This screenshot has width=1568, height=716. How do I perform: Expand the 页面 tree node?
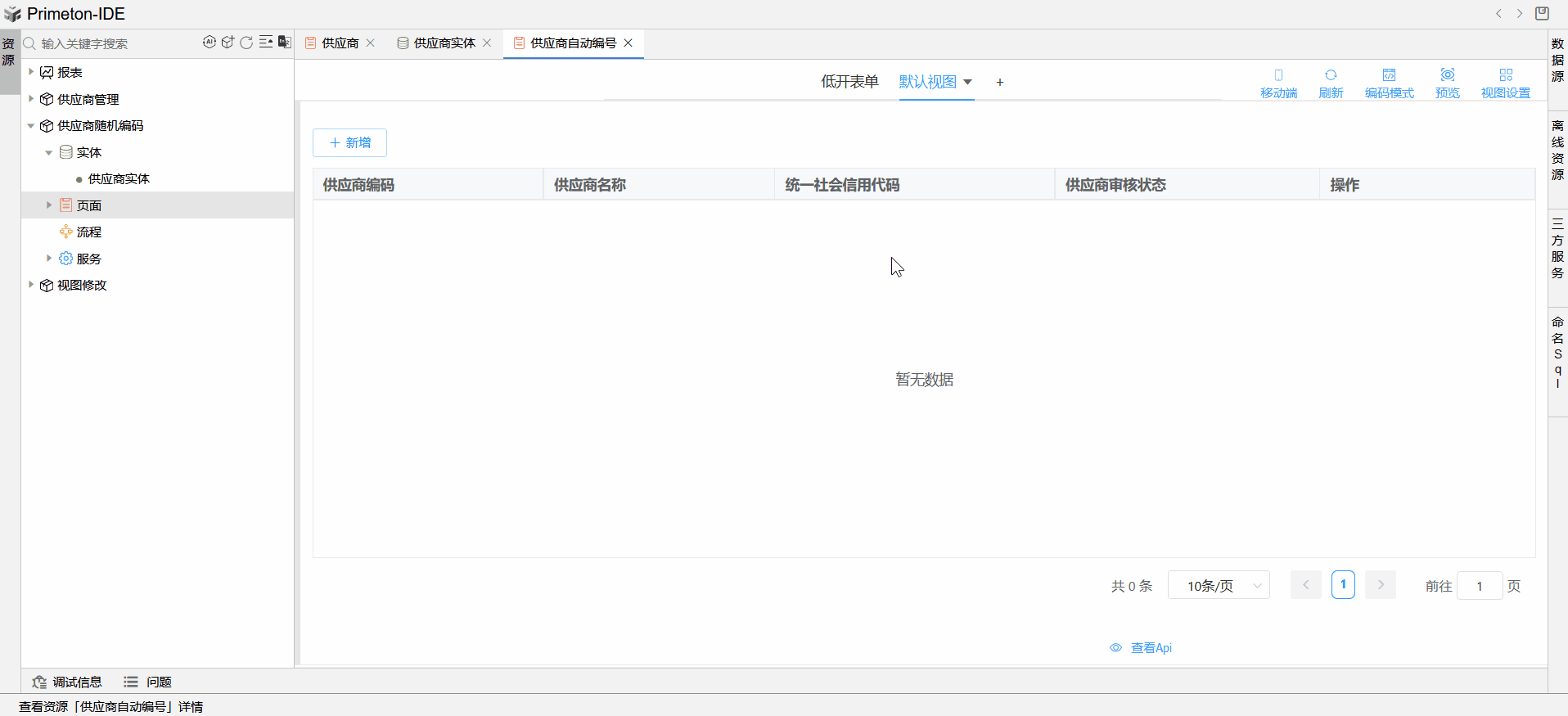coord(49,205)
